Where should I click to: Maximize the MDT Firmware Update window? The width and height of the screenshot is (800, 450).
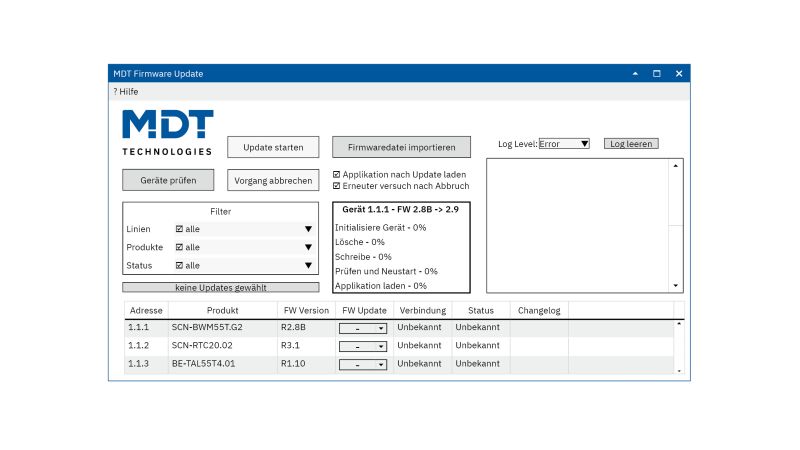[657, 73]
